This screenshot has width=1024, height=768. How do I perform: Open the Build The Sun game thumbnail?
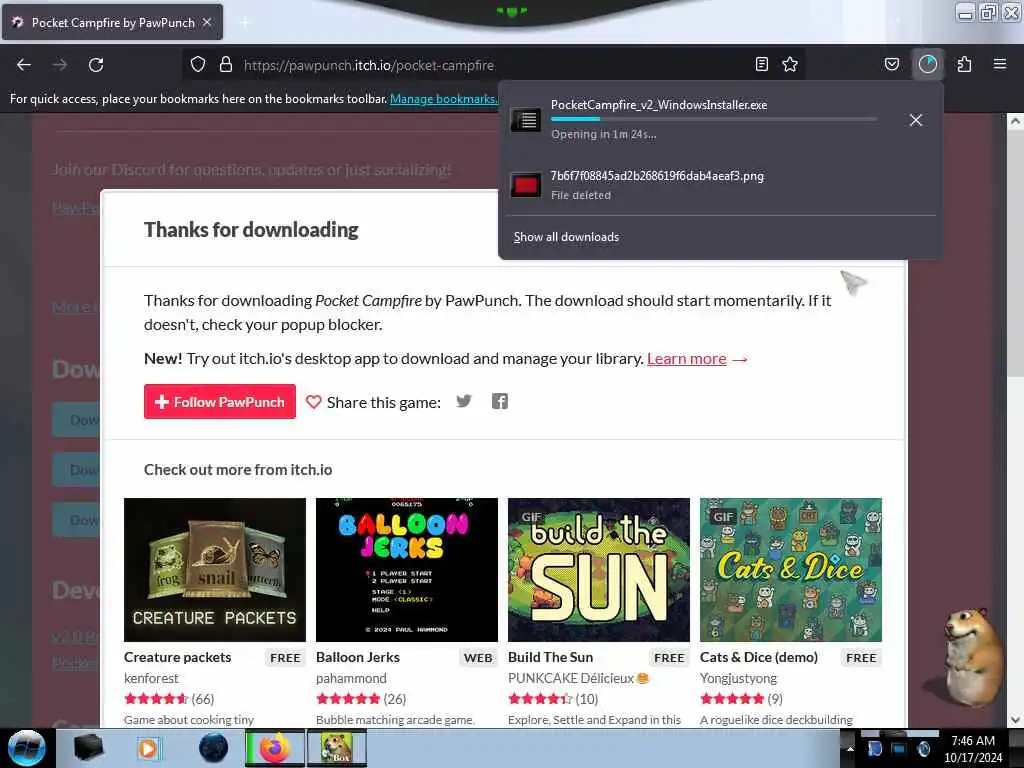pos(599,570)
